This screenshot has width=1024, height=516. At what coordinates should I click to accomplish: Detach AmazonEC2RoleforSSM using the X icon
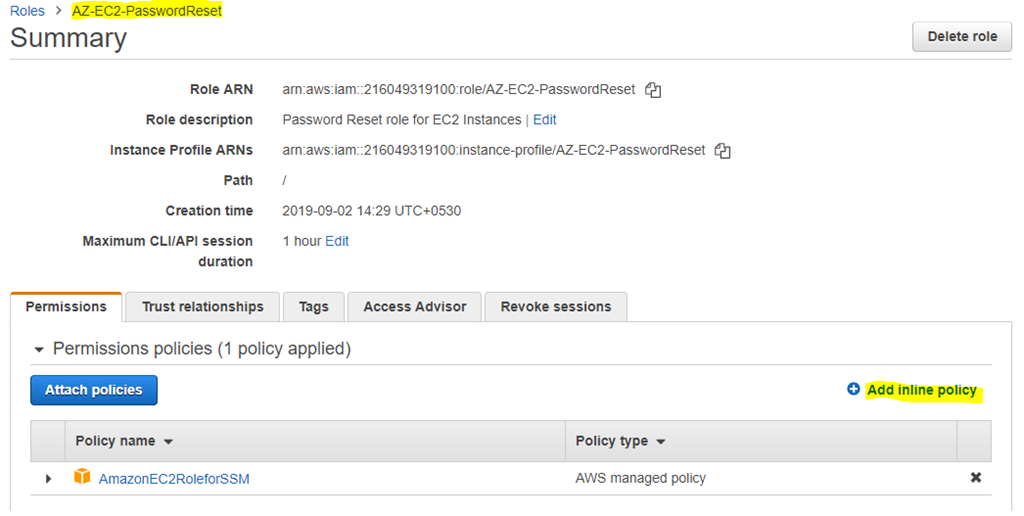976,477
